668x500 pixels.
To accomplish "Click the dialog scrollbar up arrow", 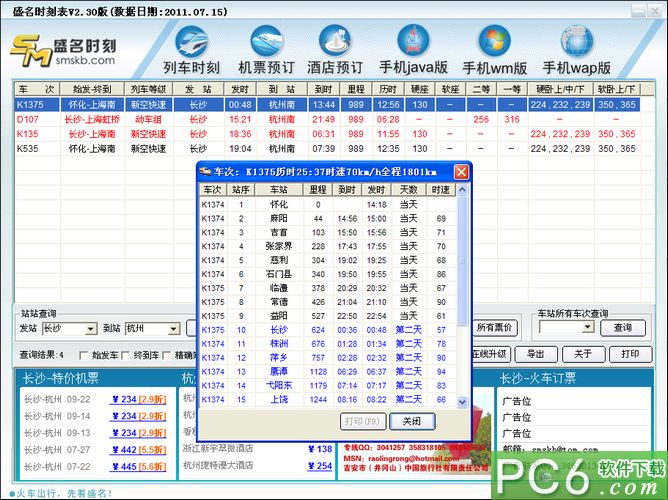I will point(462,190).
